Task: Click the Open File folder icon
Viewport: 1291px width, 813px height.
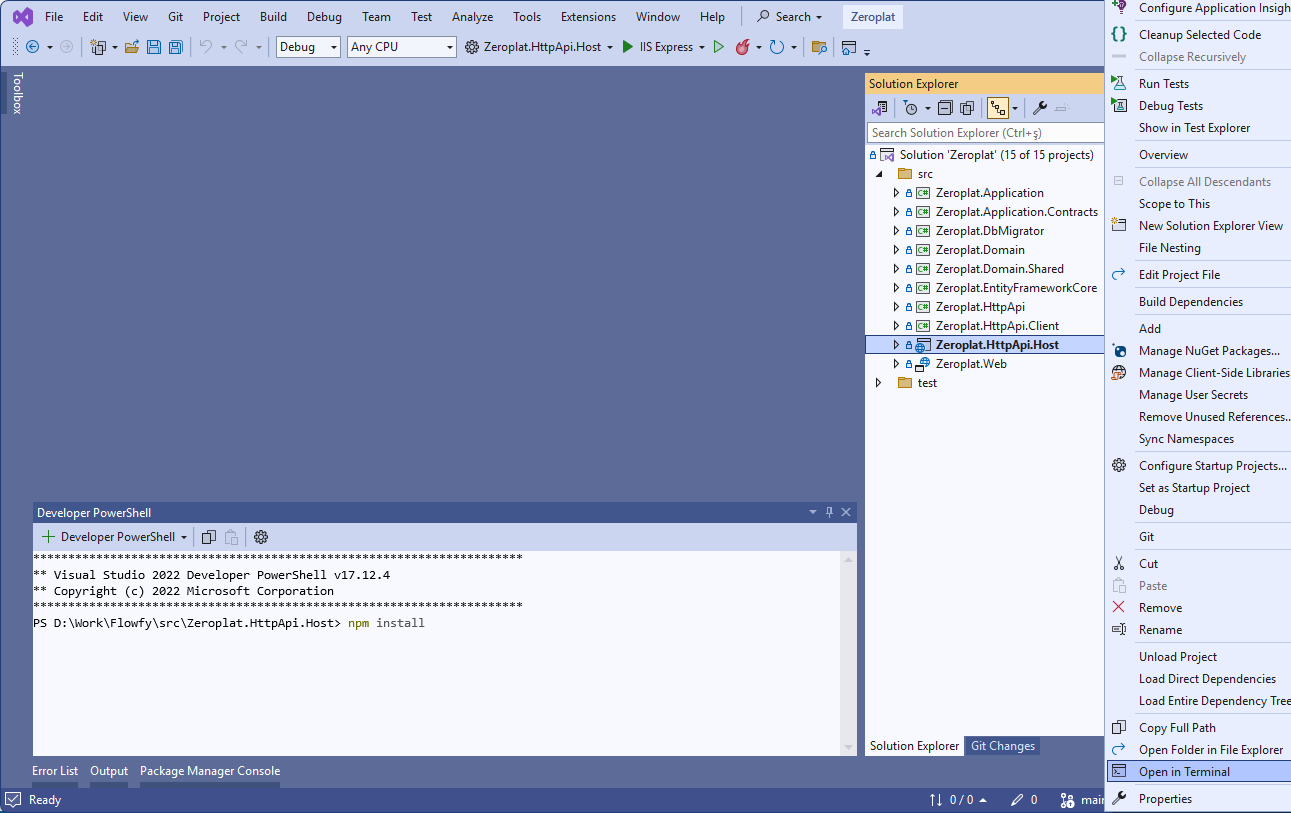Action: coord(131,47)
